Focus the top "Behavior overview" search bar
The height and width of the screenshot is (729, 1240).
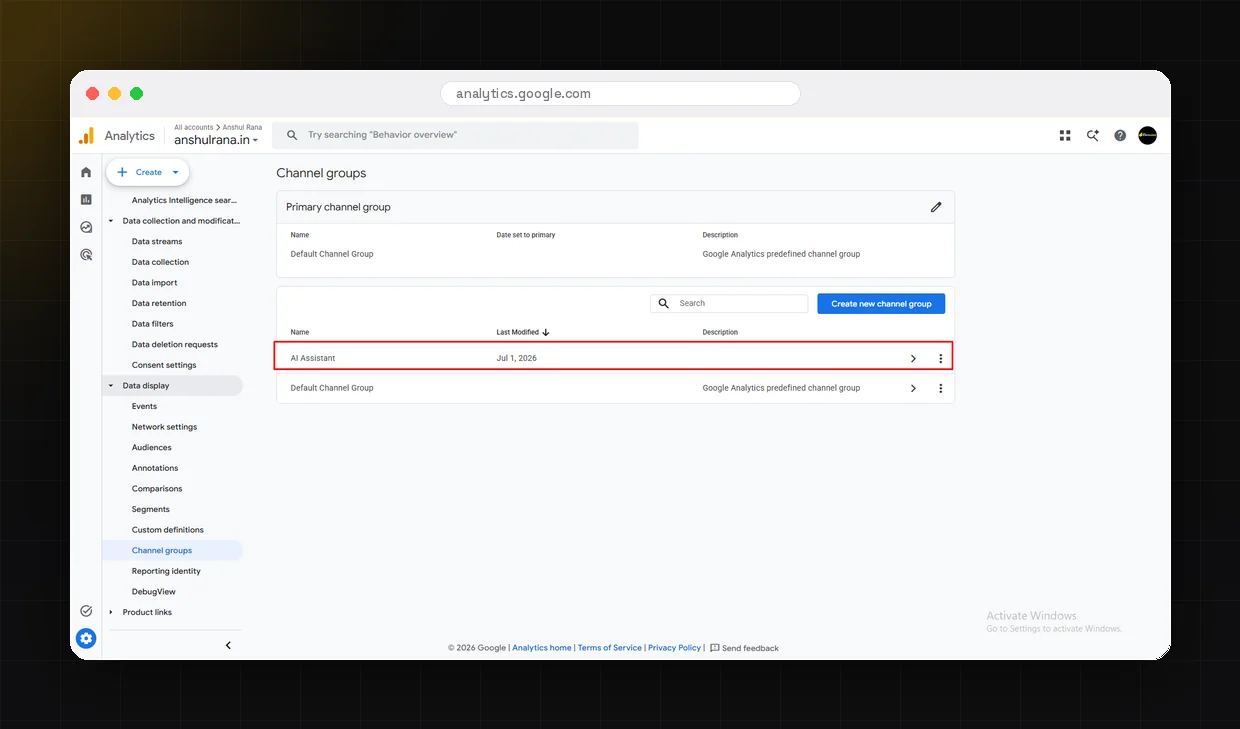(456, 135)
